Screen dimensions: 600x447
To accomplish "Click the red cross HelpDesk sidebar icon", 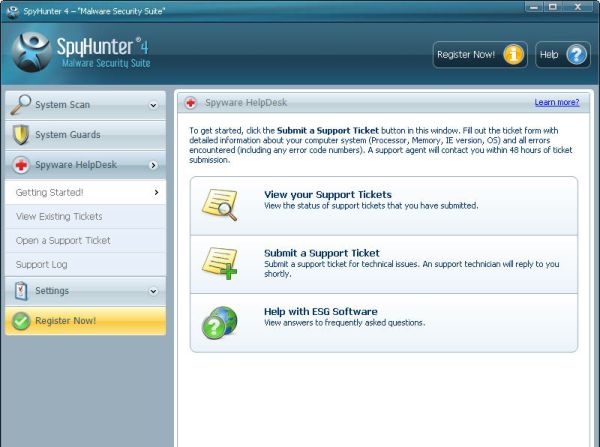I will [x=21, y=165].
